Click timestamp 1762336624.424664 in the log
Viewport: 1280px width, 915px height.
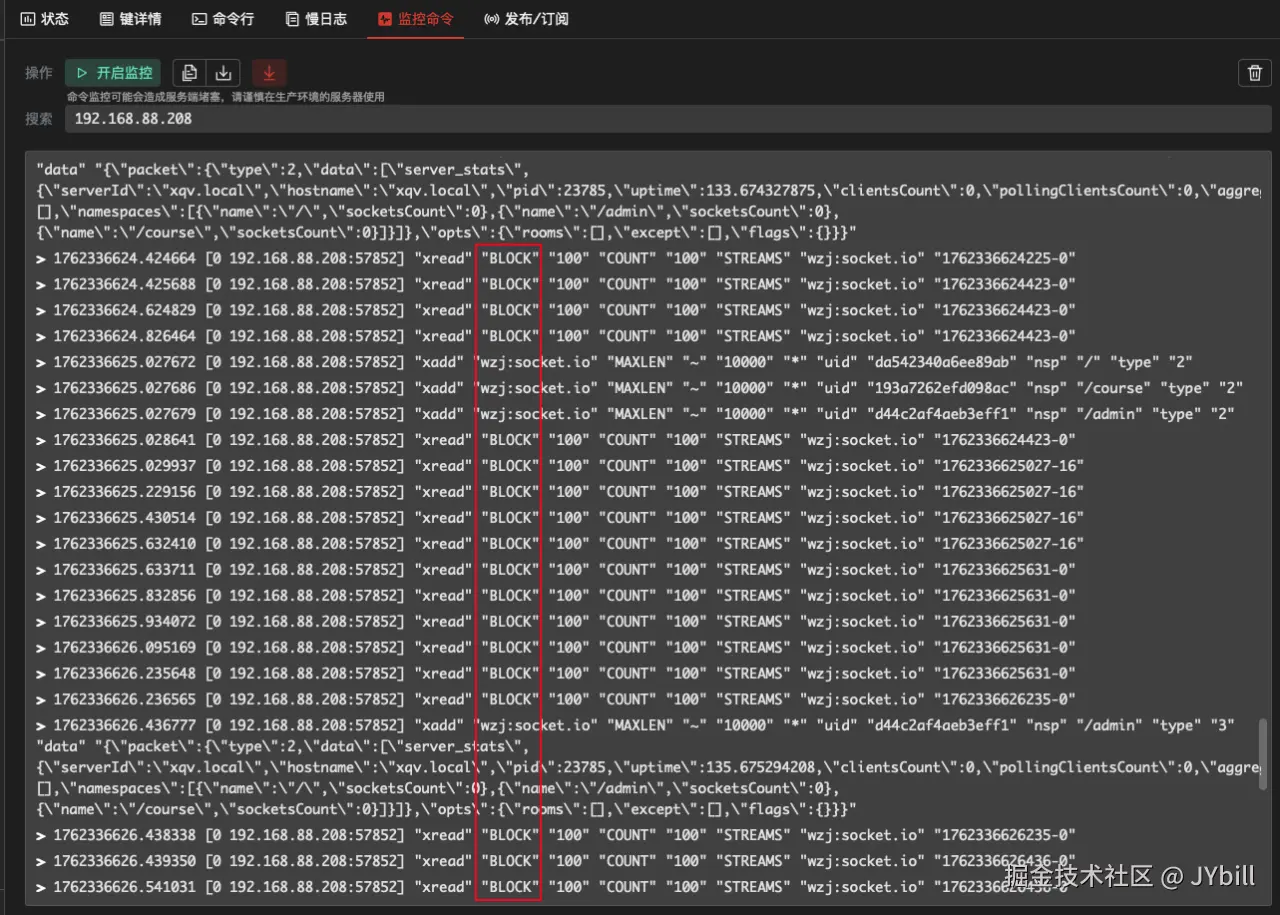point(127,258)
